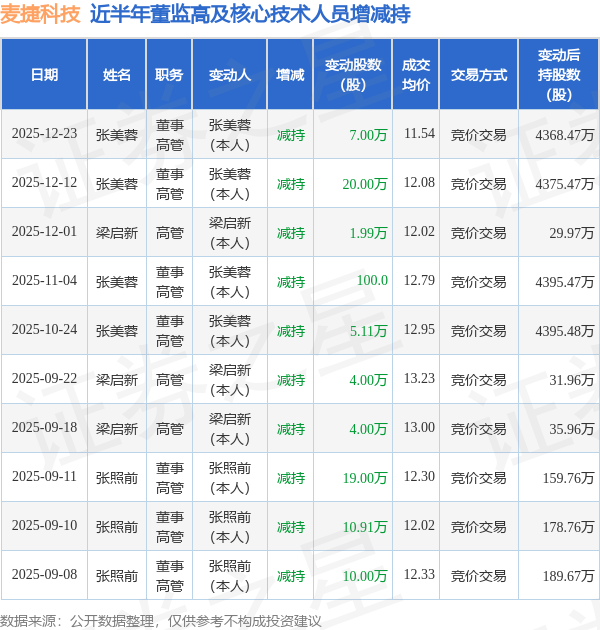Click holdings value 189.67万
The width and height of the screenshot is (600, 630).
pos(568,576)
